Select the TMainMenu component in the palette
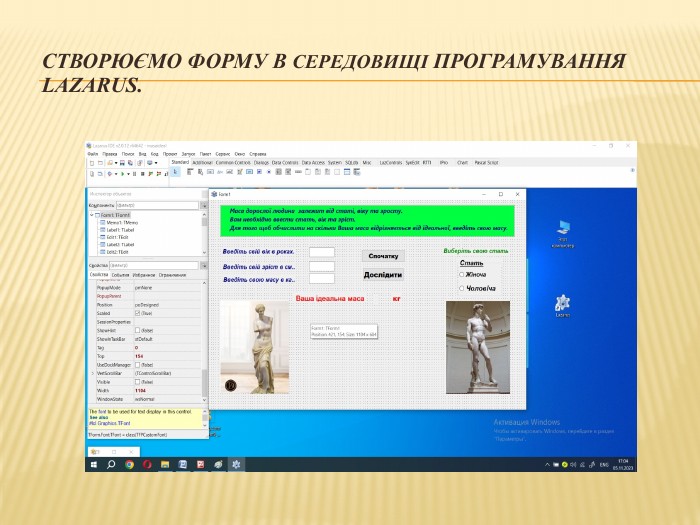700x525 pixels. coord(190,172)
